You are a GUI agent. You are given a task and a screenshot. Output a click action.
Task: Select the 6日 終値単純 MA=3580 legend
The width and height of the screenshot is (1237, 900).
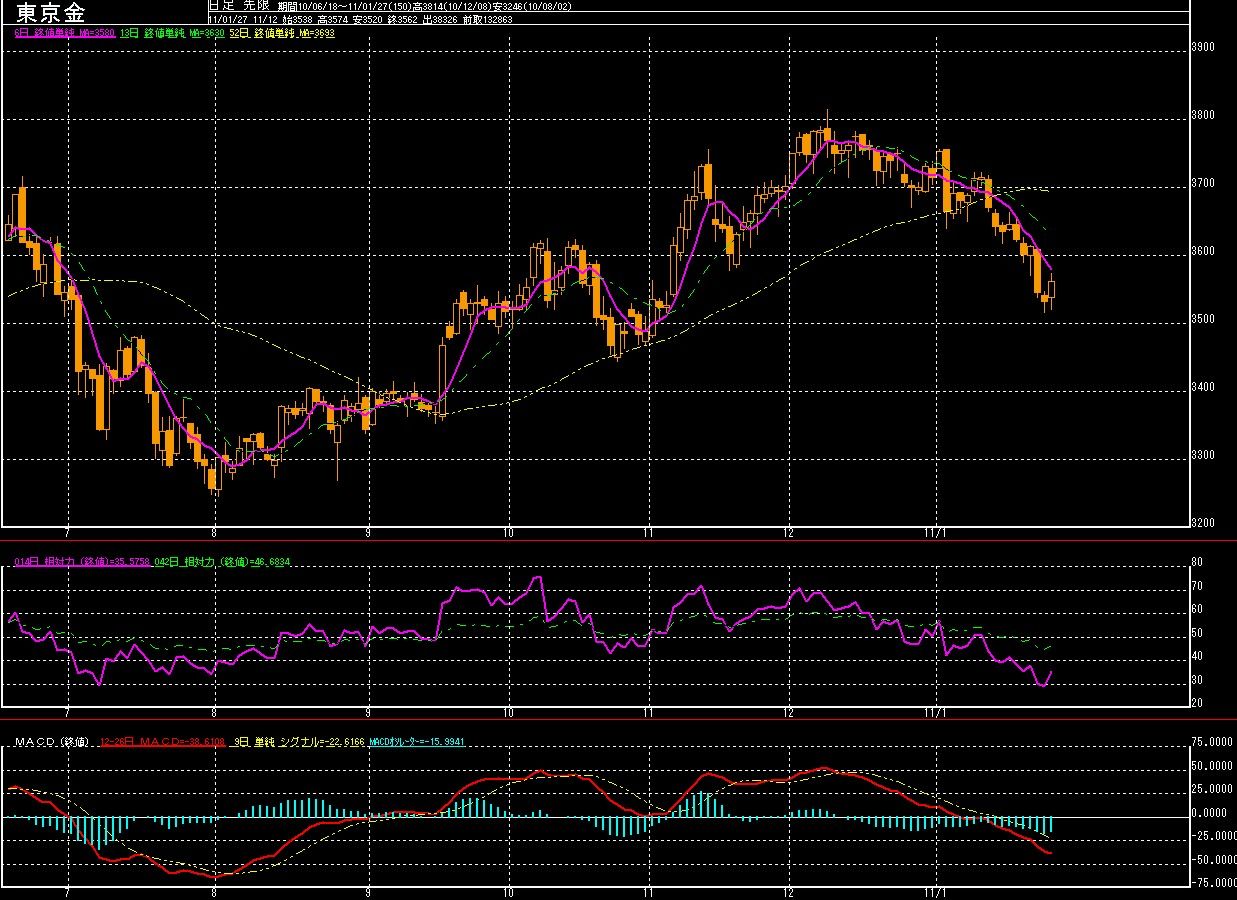[x=64, y=33]
